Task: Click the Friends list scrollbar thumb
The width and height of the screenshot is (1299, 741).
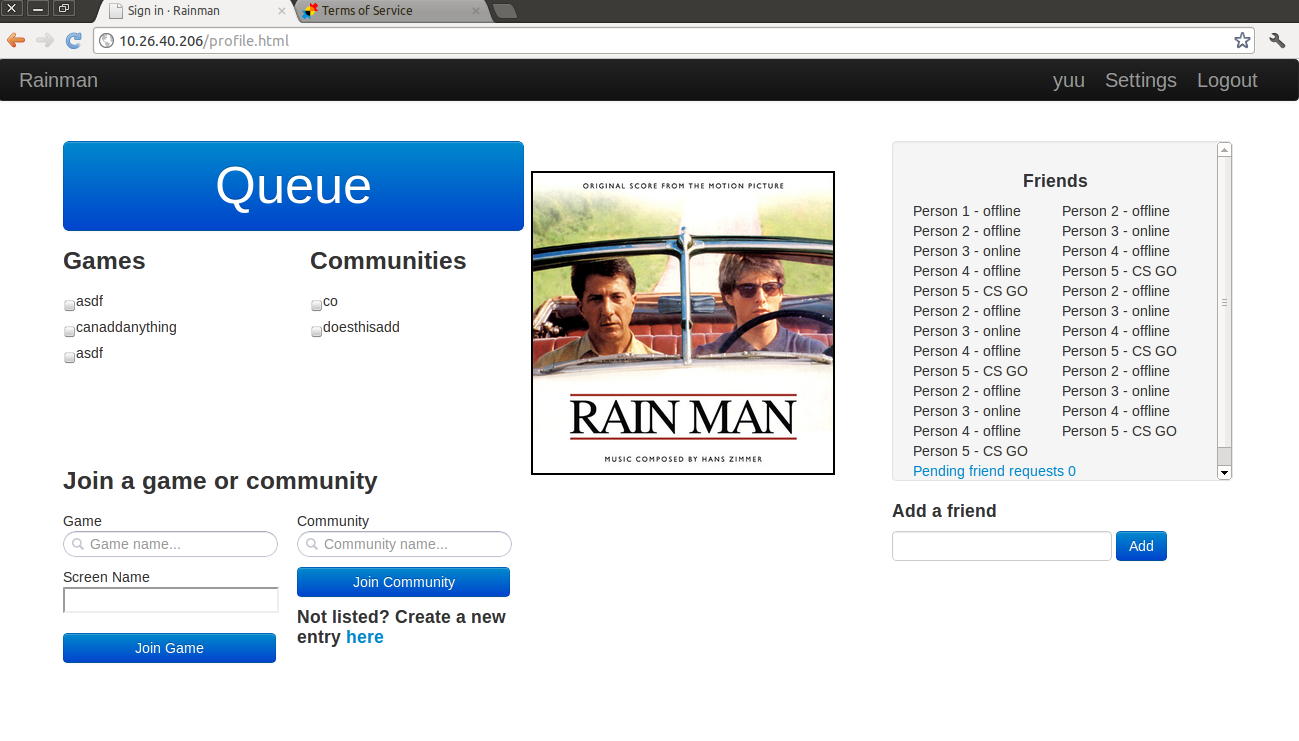Action: (1224, 301)
